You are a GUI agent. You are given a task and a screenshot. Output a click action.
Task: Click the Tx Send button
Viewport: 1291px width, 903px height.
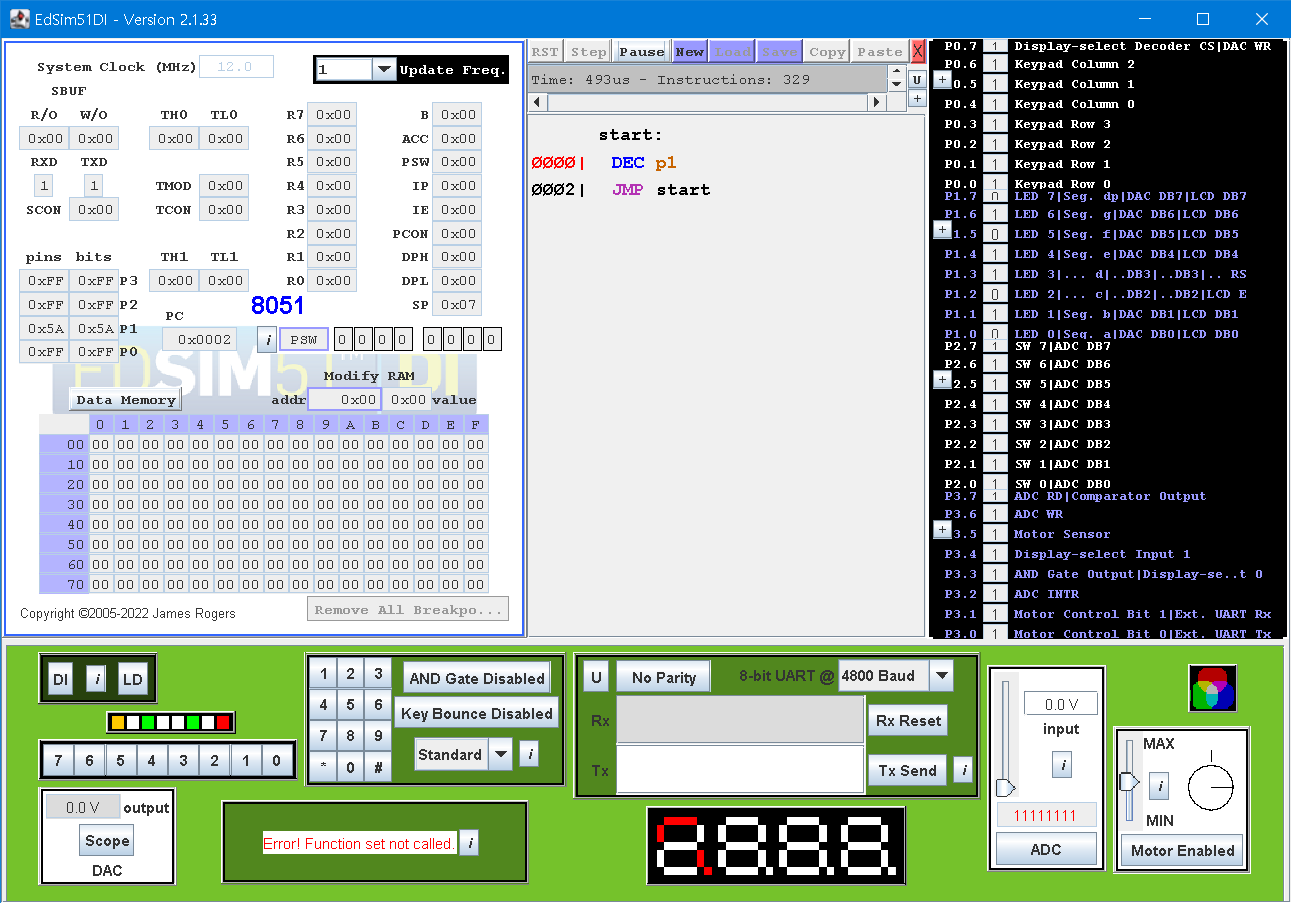[907, 770]
